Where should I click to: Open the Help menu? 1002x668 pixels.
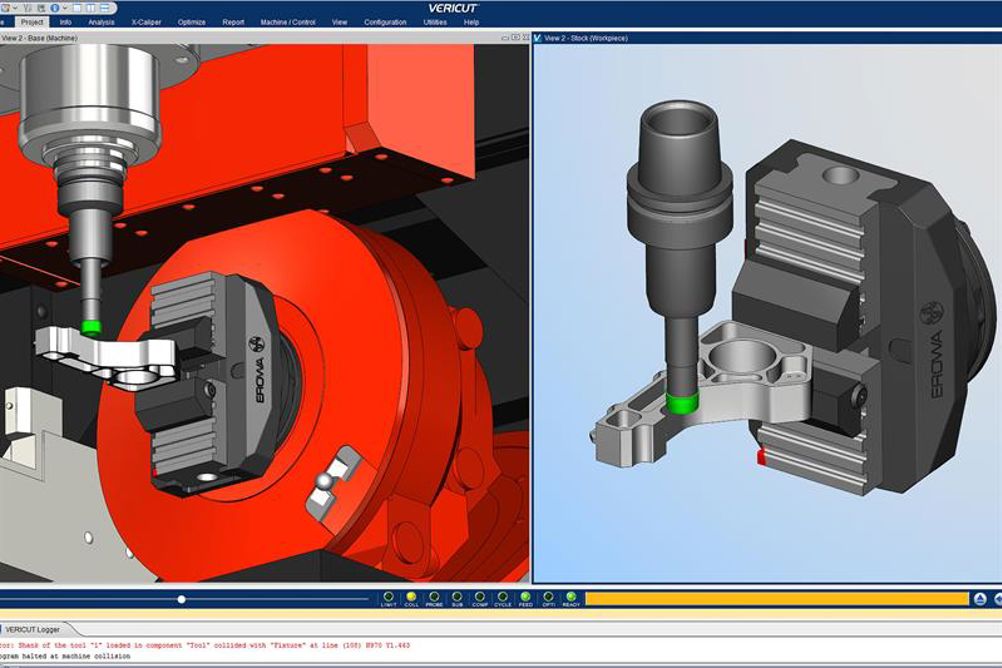coord(472,22)
